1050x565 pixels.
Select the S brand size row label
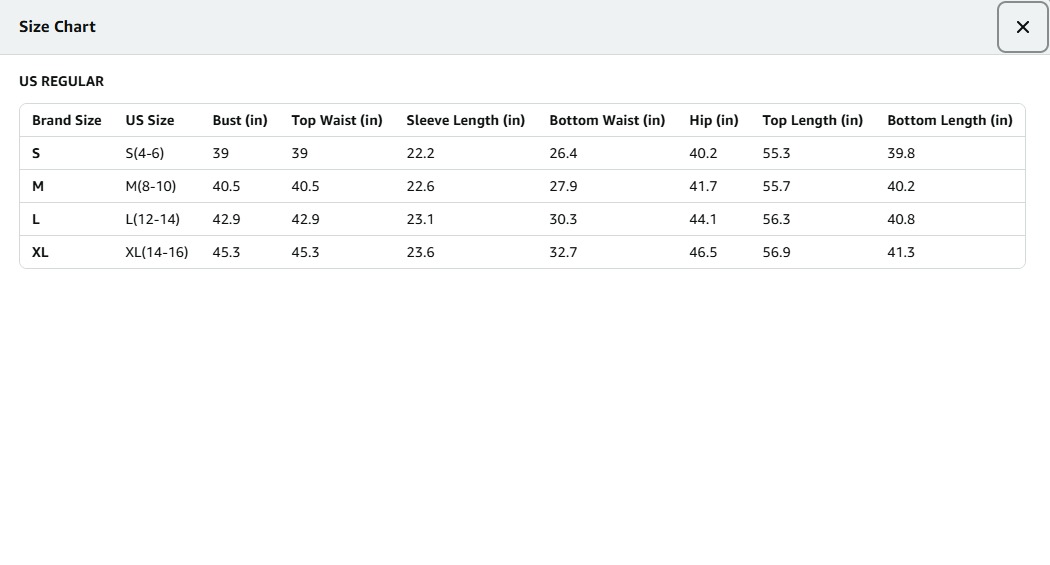click(x=36, y=153)
